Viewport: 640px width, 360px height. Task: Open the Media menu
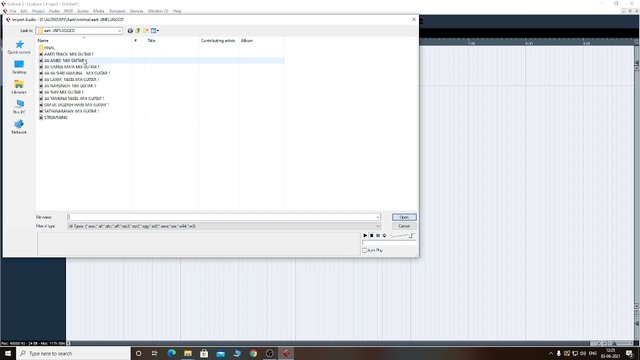tap(98, 11)
